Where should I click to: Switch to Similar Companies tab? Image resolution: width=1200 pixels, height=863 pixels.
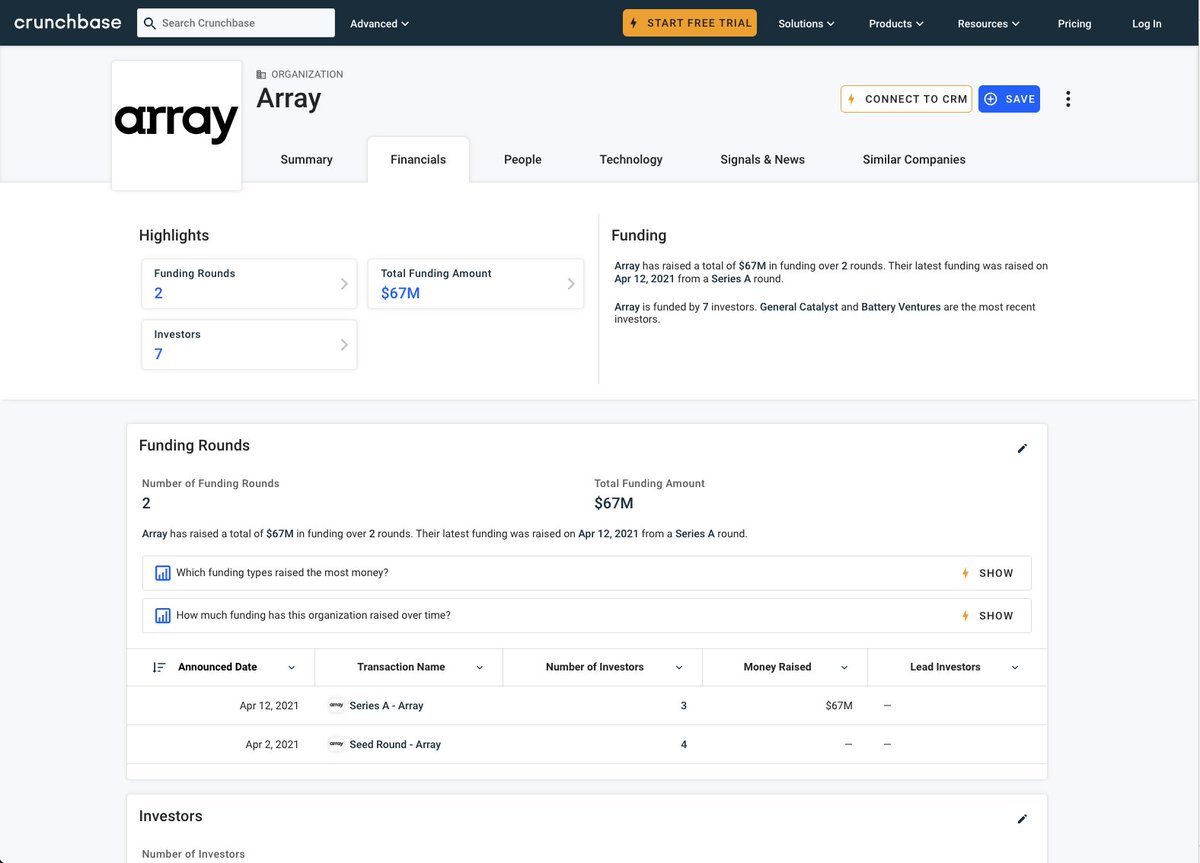(914, 159)
